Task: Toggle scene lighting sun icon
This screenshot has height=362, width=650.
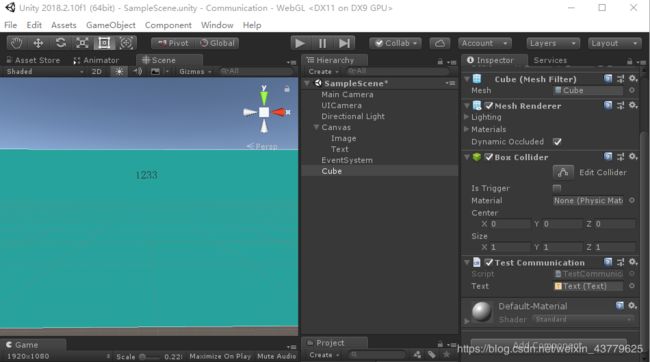Action: click(x=119, y=71)
